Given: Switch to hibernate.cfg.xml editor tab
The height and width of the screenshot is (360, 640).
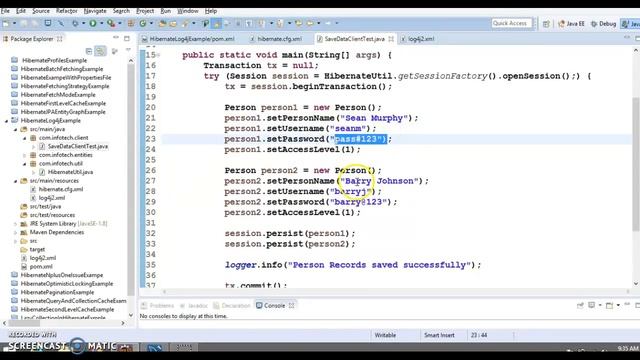Looking at the screenshot, I should [276, 39].
